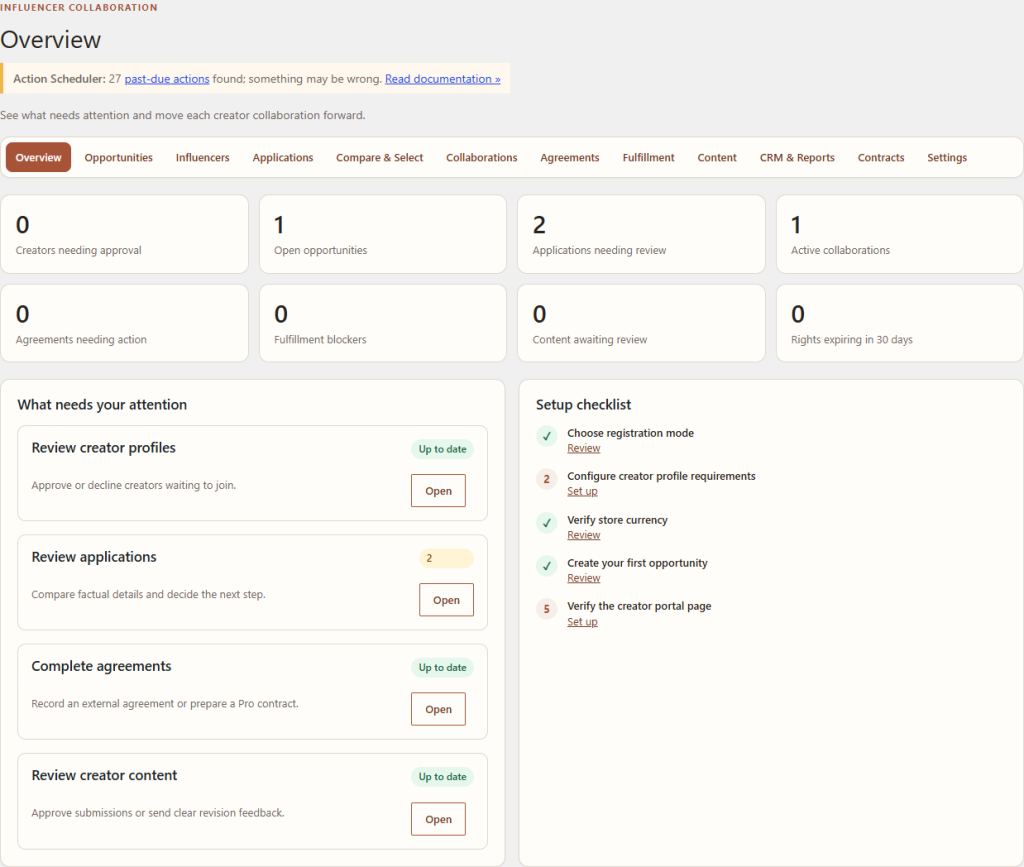1024x867 pixels.
Task: Click the Review creator content heading
Action: pyautogui.click(x=104, y=775)
